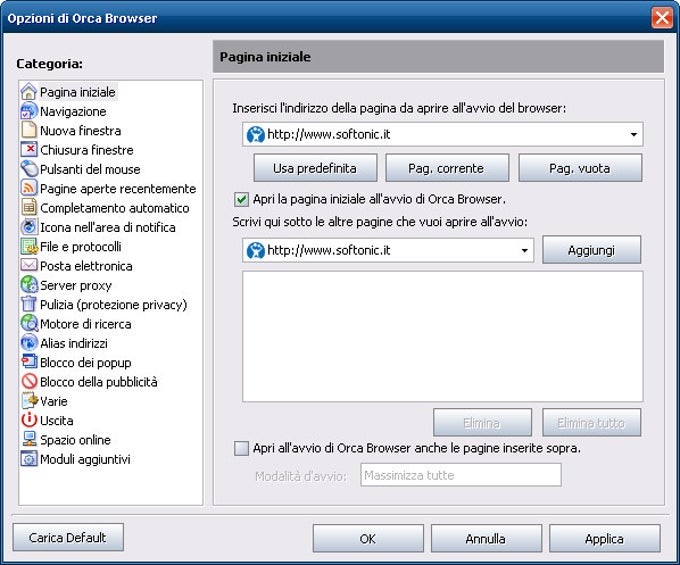Screen dimensions: 680x565
Task: Click the Moduli aggiuntivi gear icon
Action: 29,459
